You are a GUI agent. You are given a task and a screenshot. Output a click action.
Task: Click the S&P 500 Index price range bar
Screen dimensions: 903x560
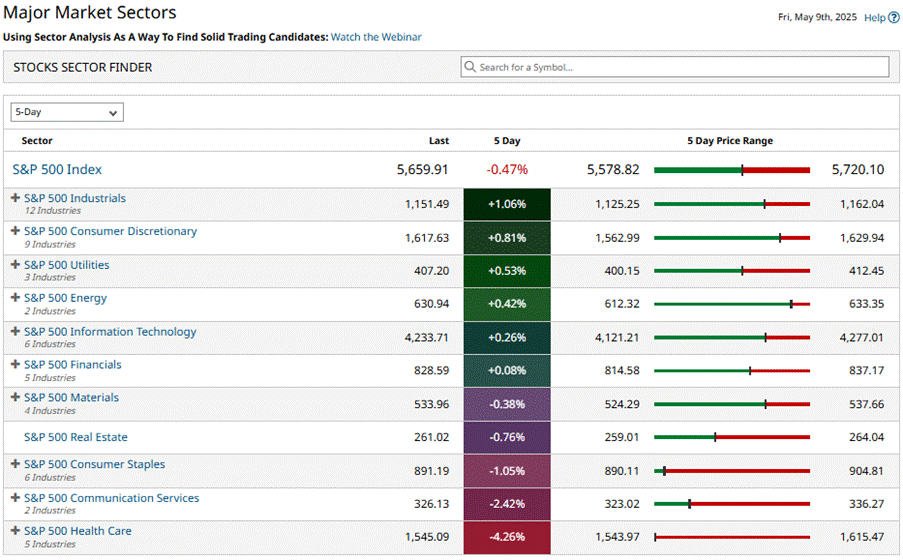[732, 170]
